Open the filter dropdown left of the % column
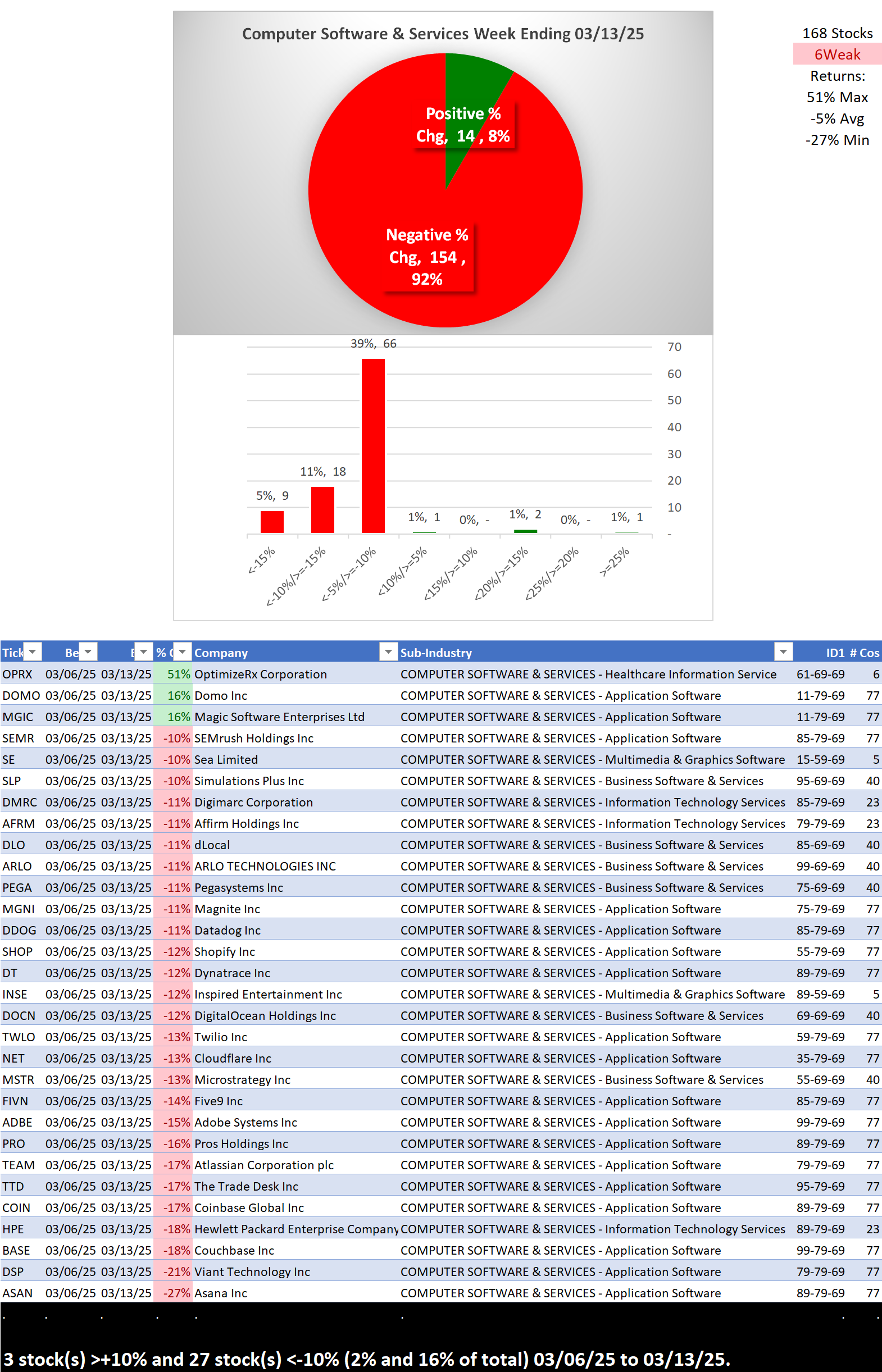The width and height of the screenshot is (882, 1372). click(144, 651)
